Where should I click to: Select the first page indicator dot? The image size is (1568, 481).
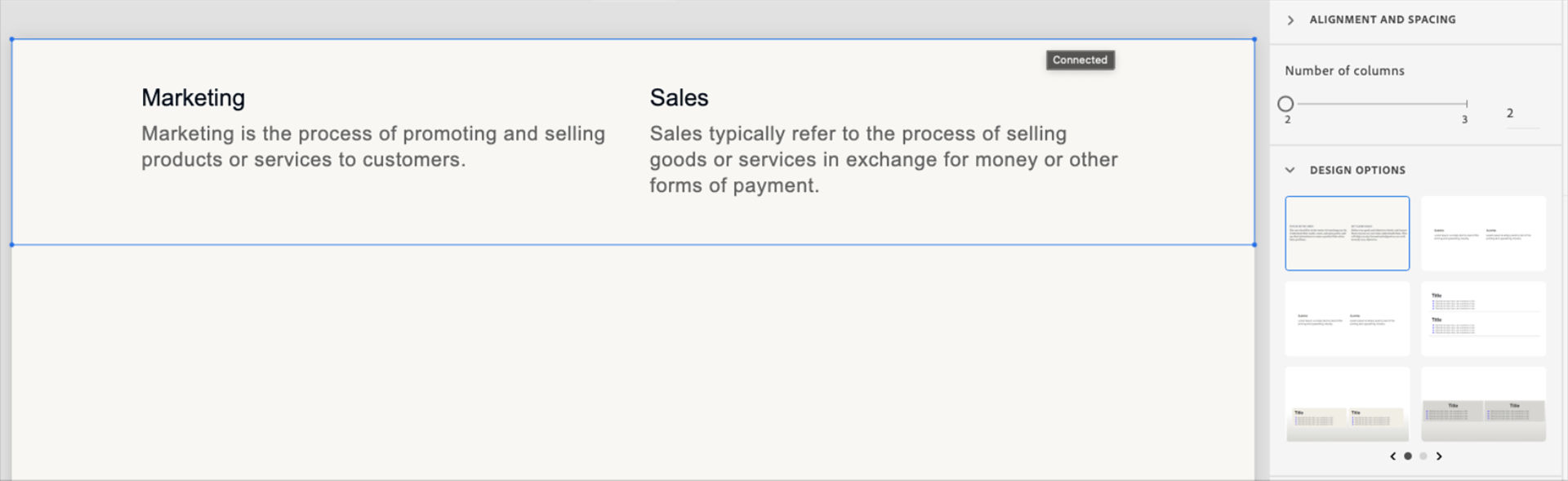(1408, 457)
